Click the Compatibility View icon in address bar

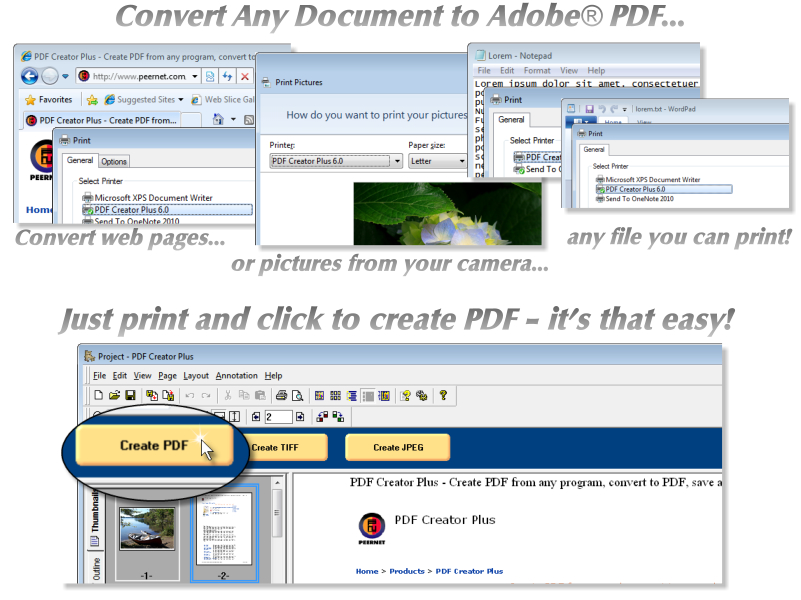pos(210,77)
